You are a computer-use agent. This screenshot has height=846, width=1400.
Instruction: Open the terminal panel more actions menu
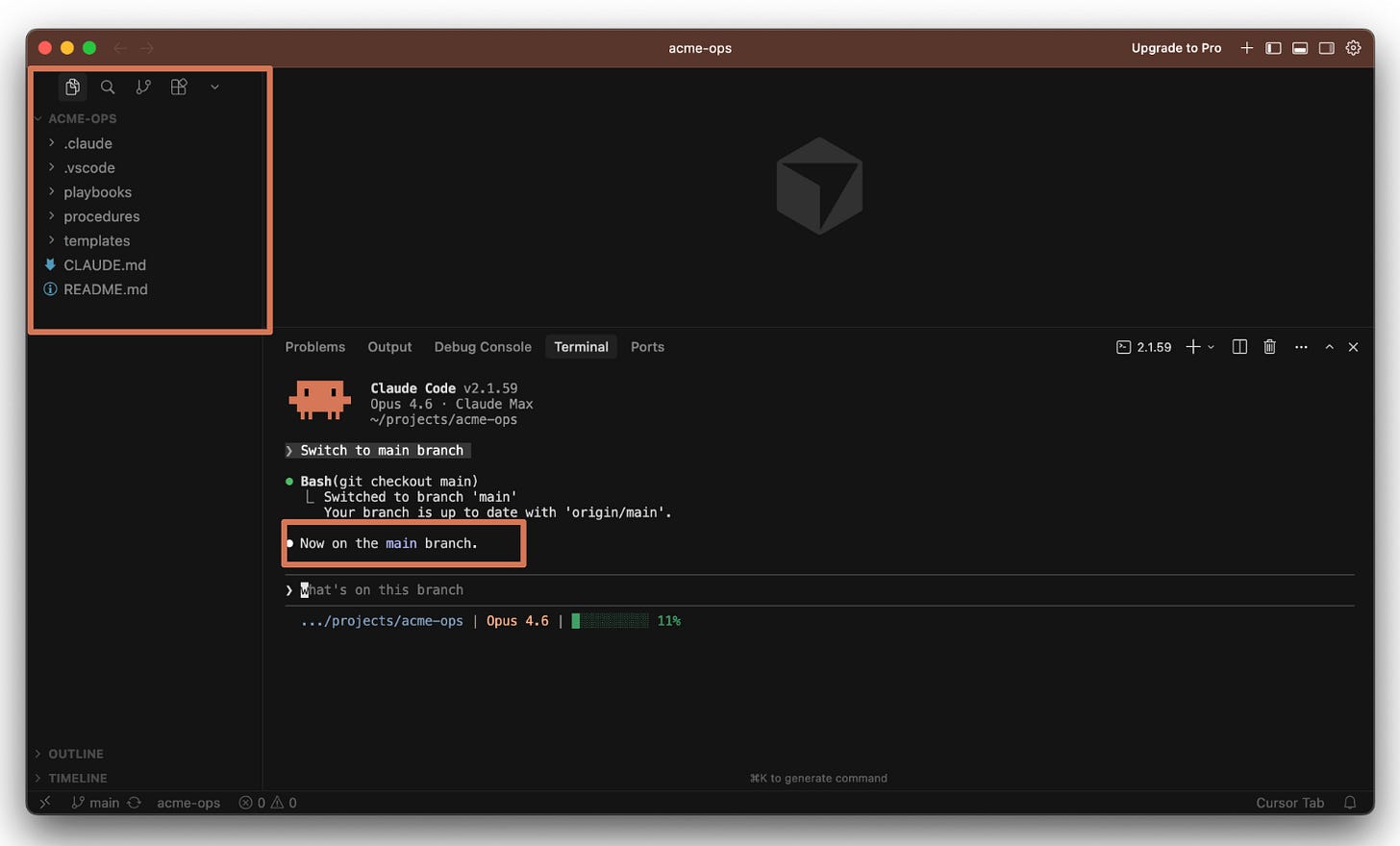(1301, 347)
